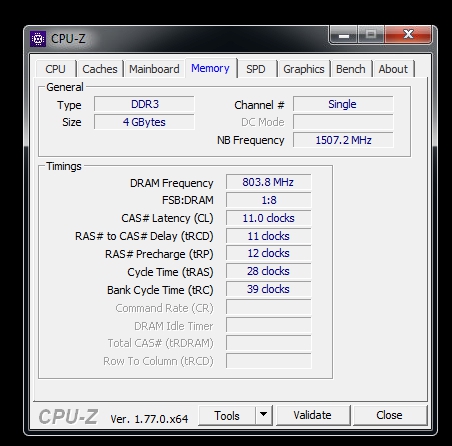Click the CAS# Latency (CL) label
Image resolution: width=452 pixels, height=446 pixels.
[167, 218]
